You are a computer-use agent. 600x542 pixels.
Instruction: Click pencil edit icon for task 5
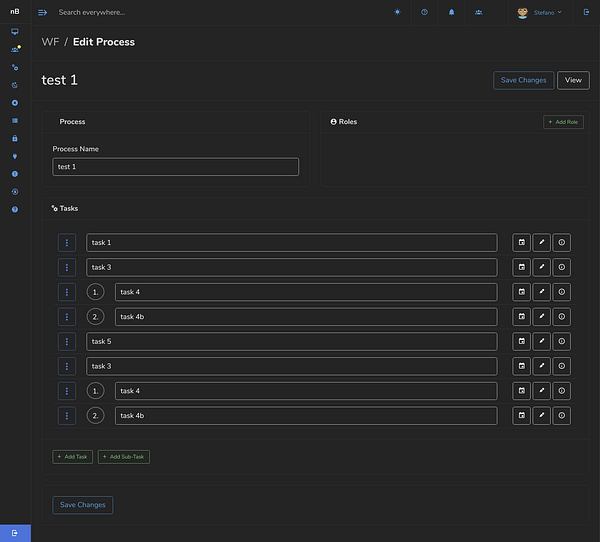pyautogui.click(x=541, y=342)
